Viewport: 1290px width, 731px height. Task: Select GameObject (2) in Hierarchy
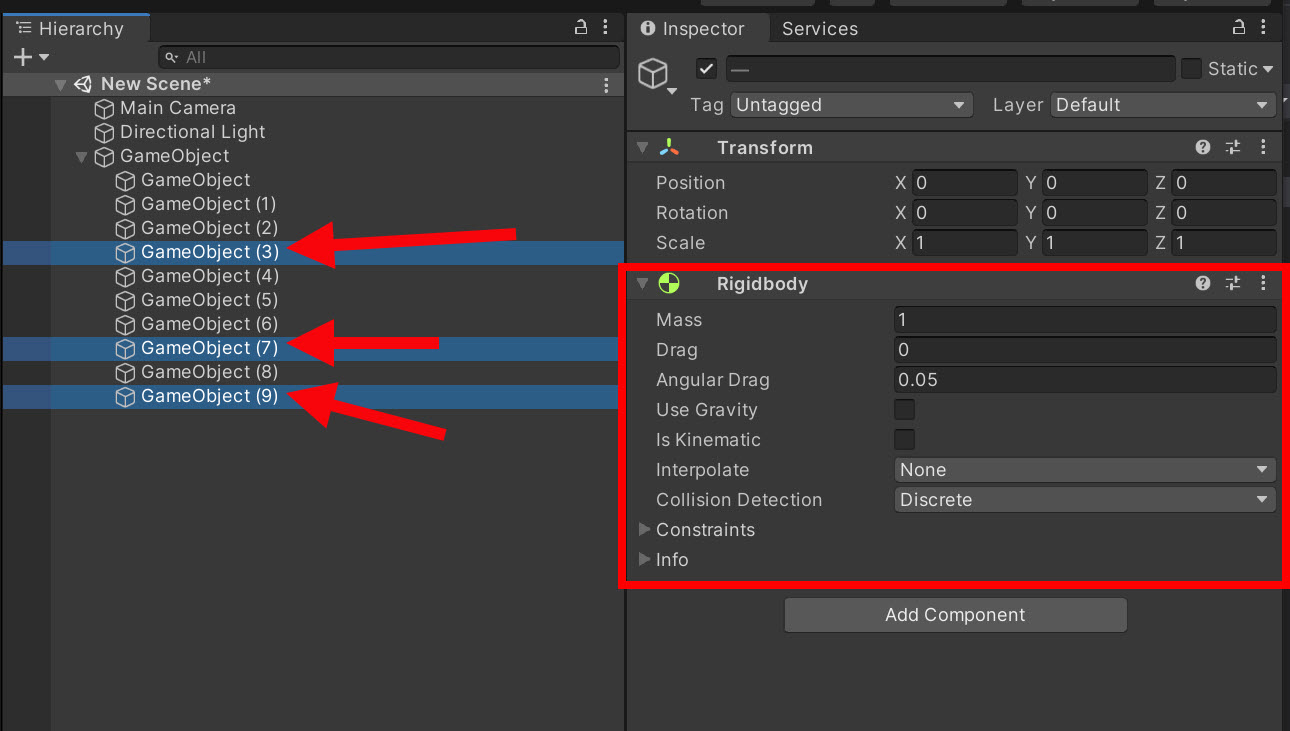point(209,228)
